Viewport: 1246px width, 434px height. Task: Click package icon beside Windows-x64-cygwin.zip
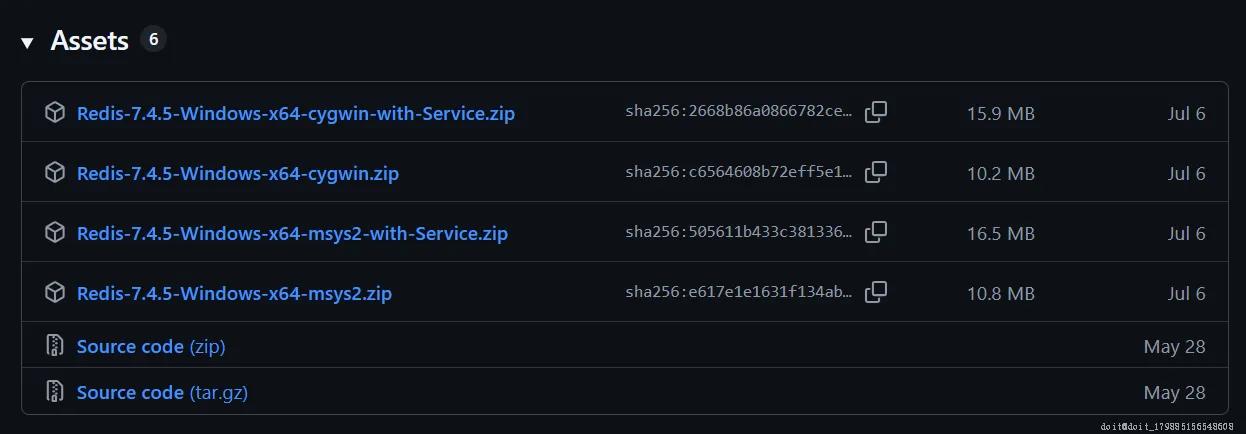click(x=55, y=172)
